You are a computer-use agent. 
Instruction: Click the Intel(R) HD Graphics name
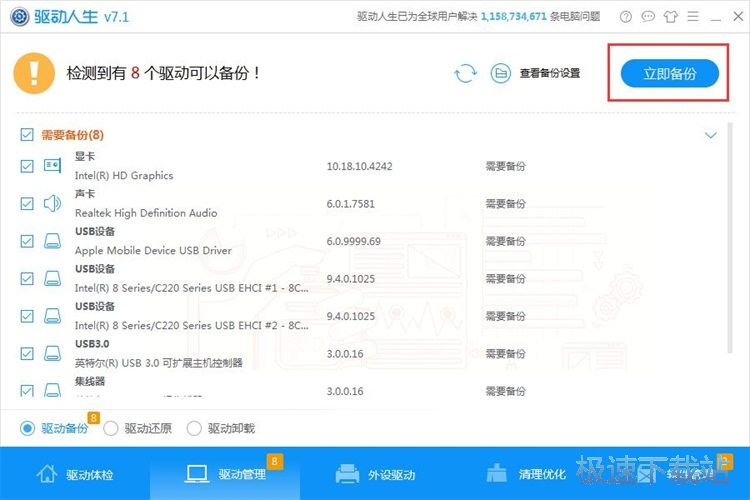(124, 176)
